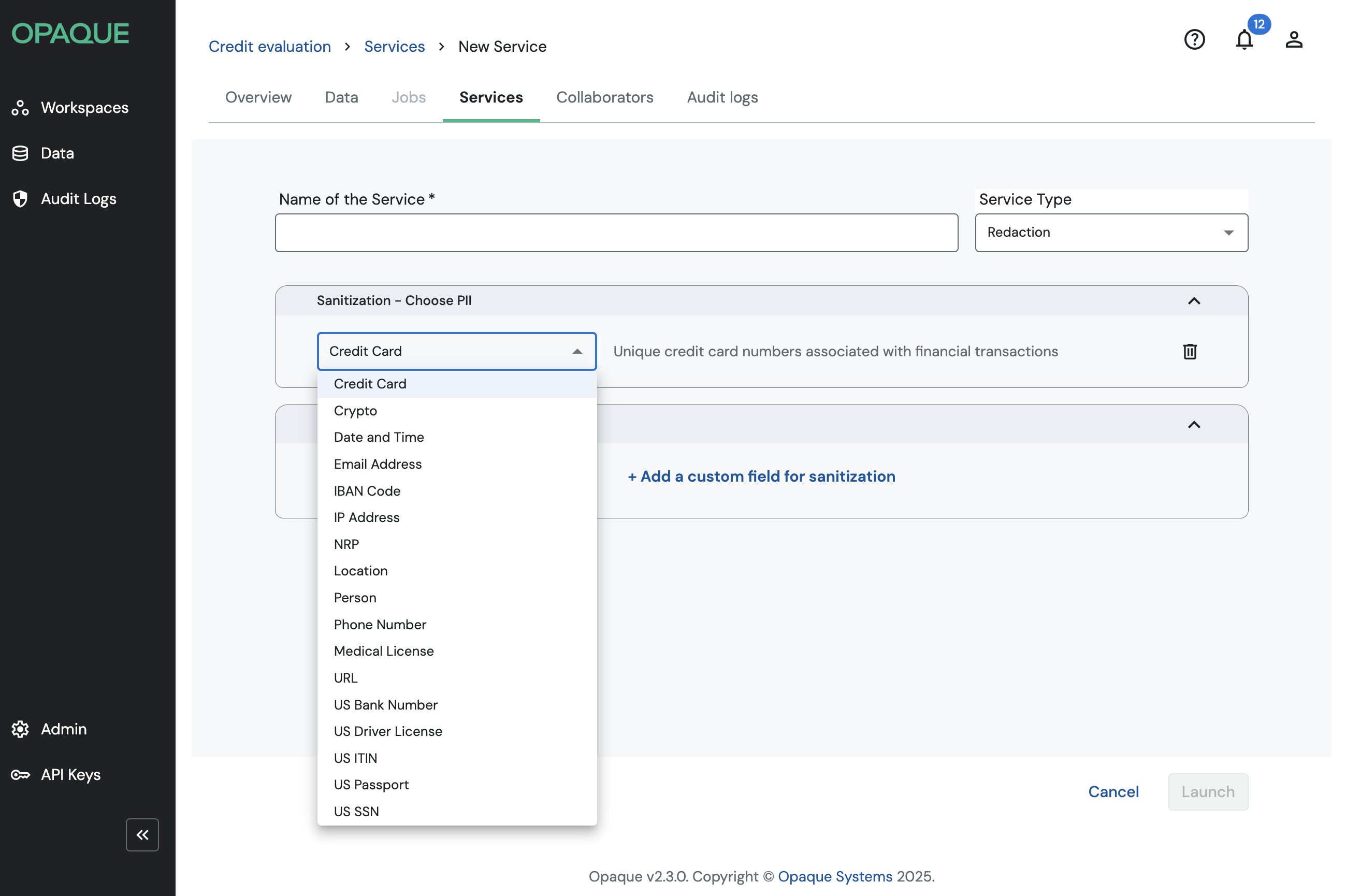Choose US Bank Number option
The width and height of the screenshot is (1346, 896).
[457, 704]
